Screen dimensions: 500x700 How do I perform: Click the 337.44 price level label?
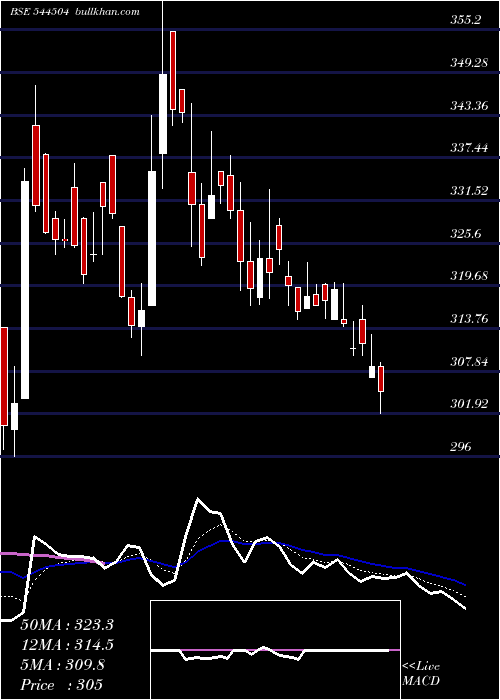(x=469, y=148)
